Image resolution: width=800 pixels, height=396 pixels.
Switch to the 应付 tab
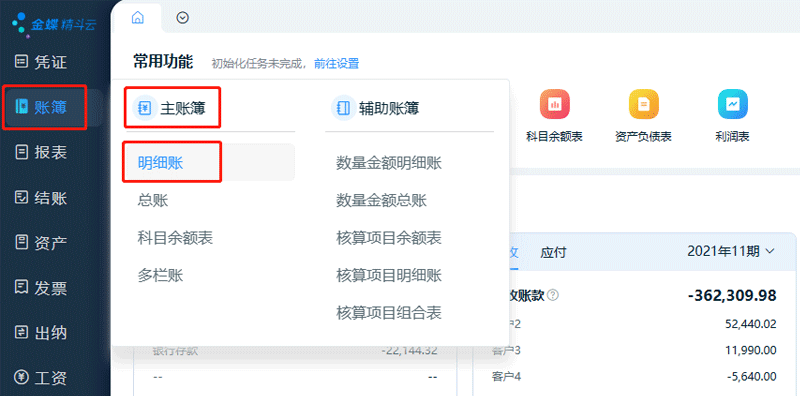(x=554, y=253)
